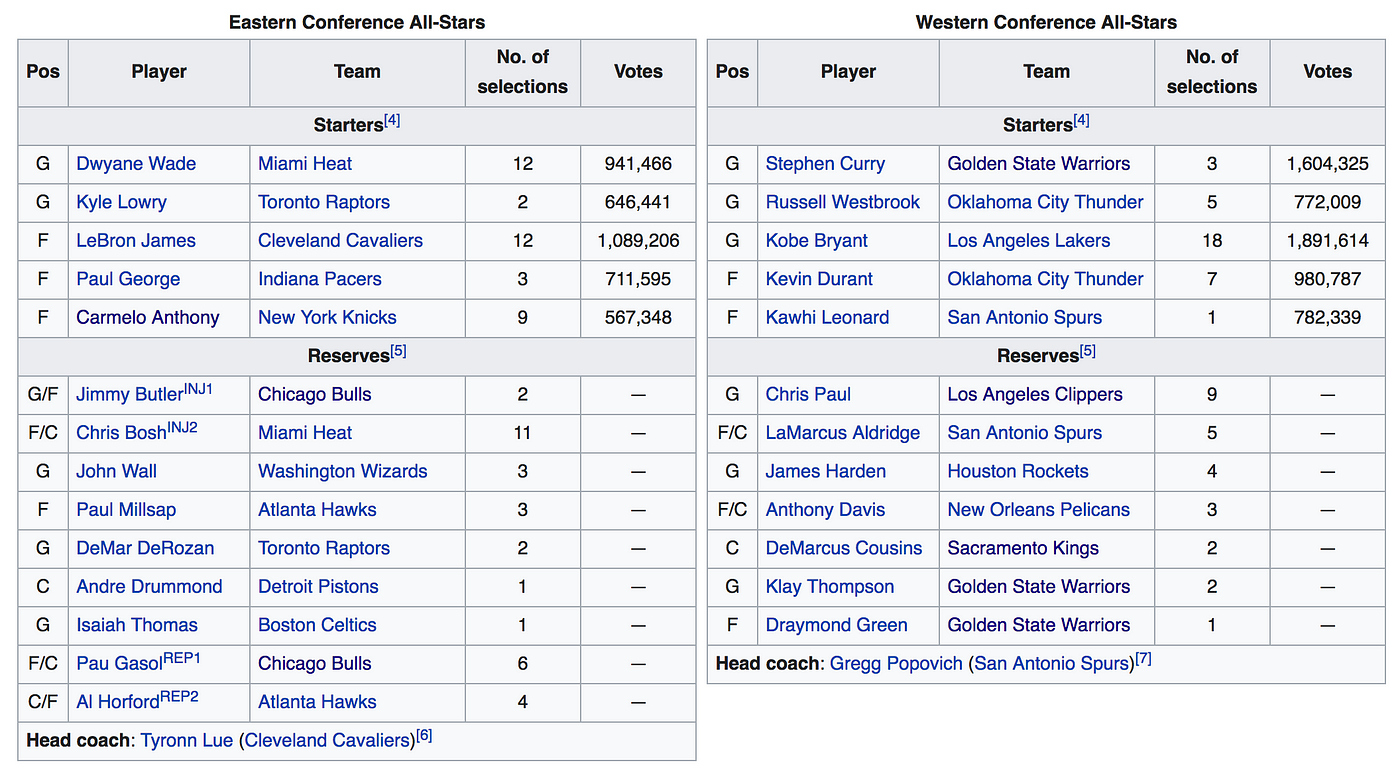
Task: Open the Klay Thompson player link
Action: point(830,587)
